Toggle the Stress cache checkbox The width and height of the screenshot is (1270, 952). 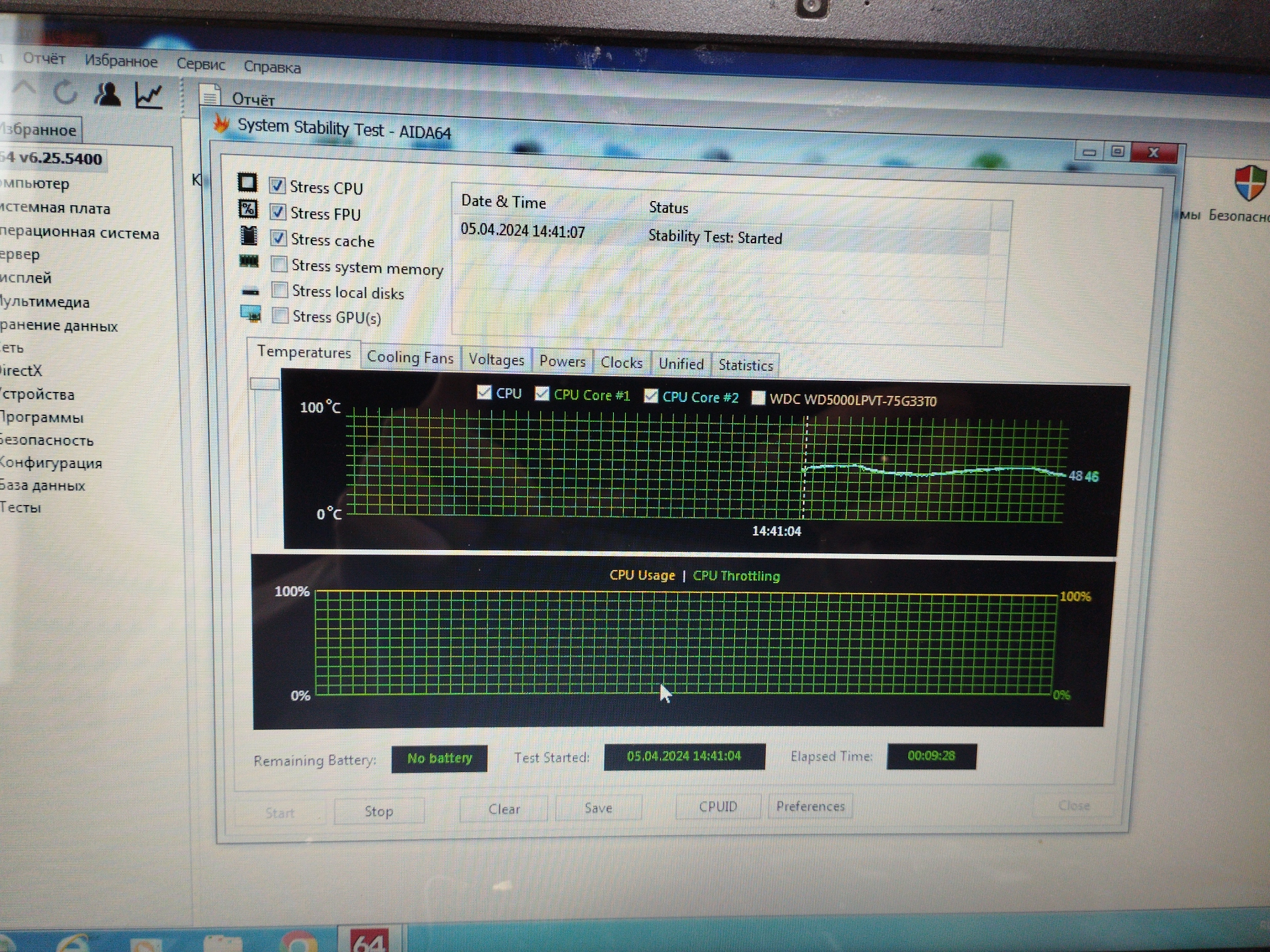point(278,238)
